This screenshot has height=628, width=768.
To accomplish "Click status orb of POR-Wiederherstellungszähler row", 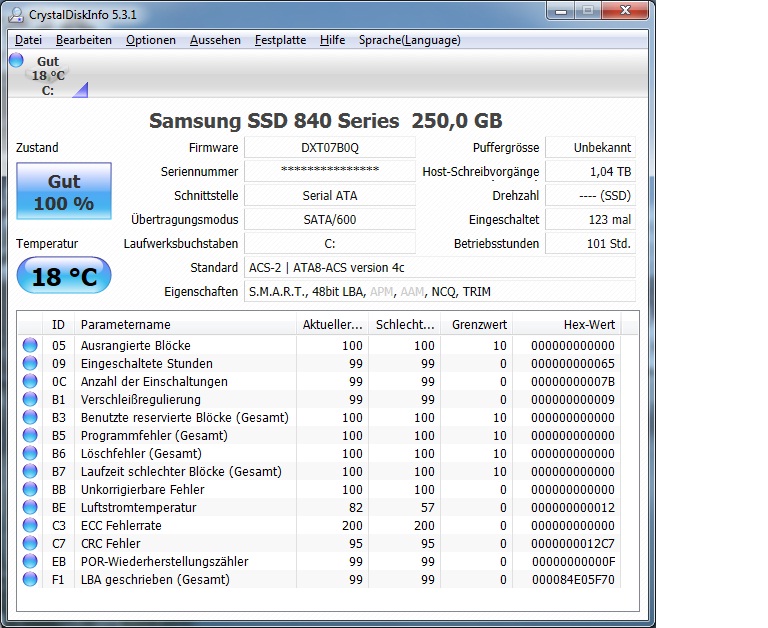I will pyautogui.click(x=30, y=561).
